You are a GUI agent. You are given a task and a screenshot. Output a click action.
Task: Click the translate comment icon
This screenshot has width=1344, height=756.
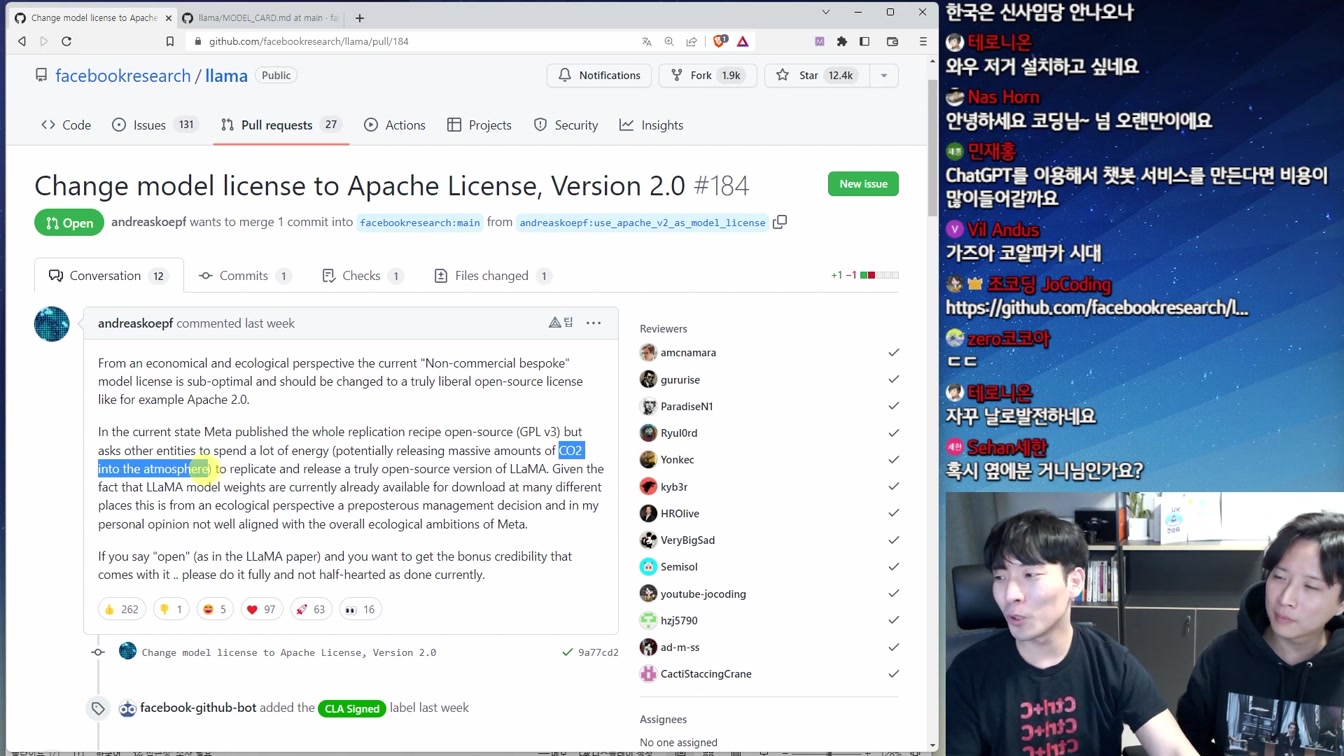561,323
